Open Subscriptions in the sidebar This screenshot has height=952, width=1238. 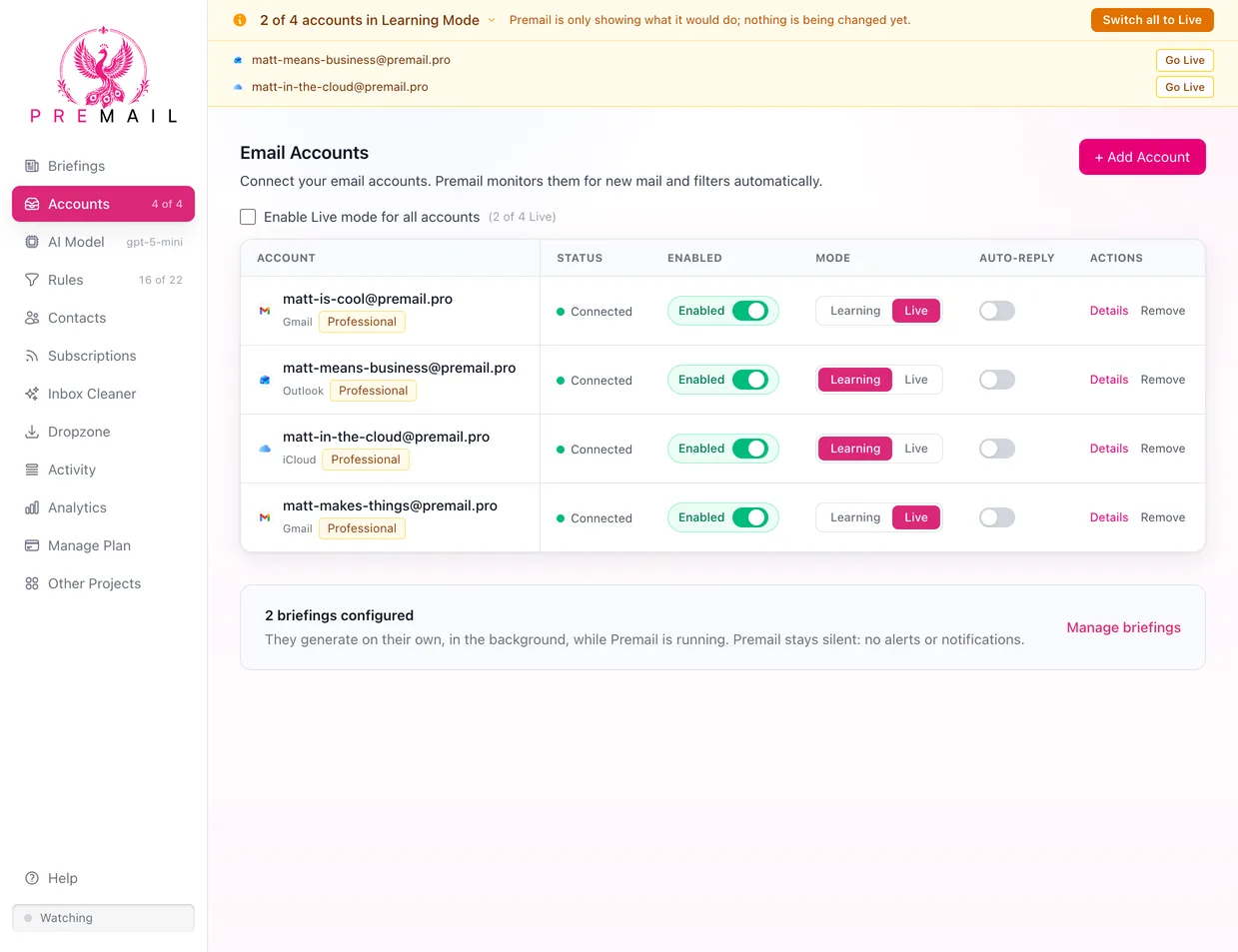[104, 356]
